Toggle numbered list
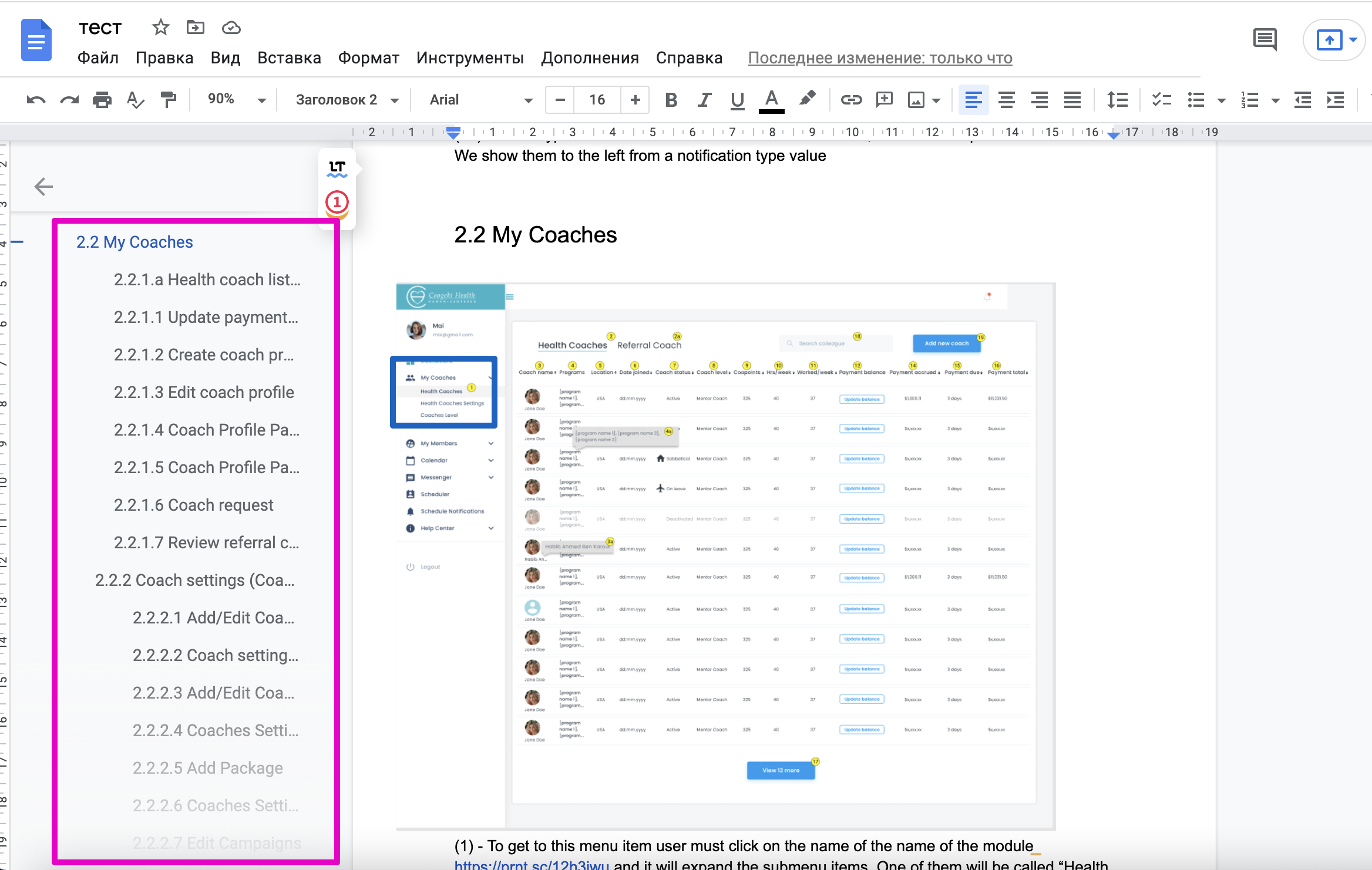The image size is (1372, 870). (1250, 100)
